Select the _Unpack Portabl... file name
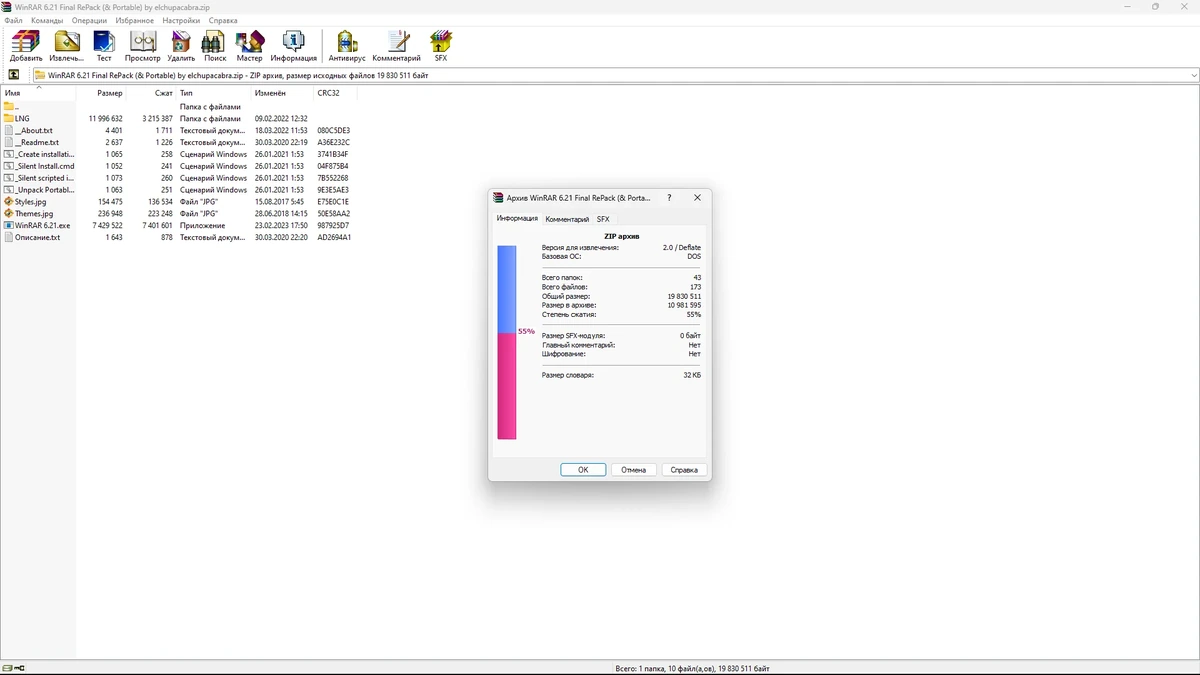The height and width of the screenshot is (675, 1200). click(x=44, y=190)
